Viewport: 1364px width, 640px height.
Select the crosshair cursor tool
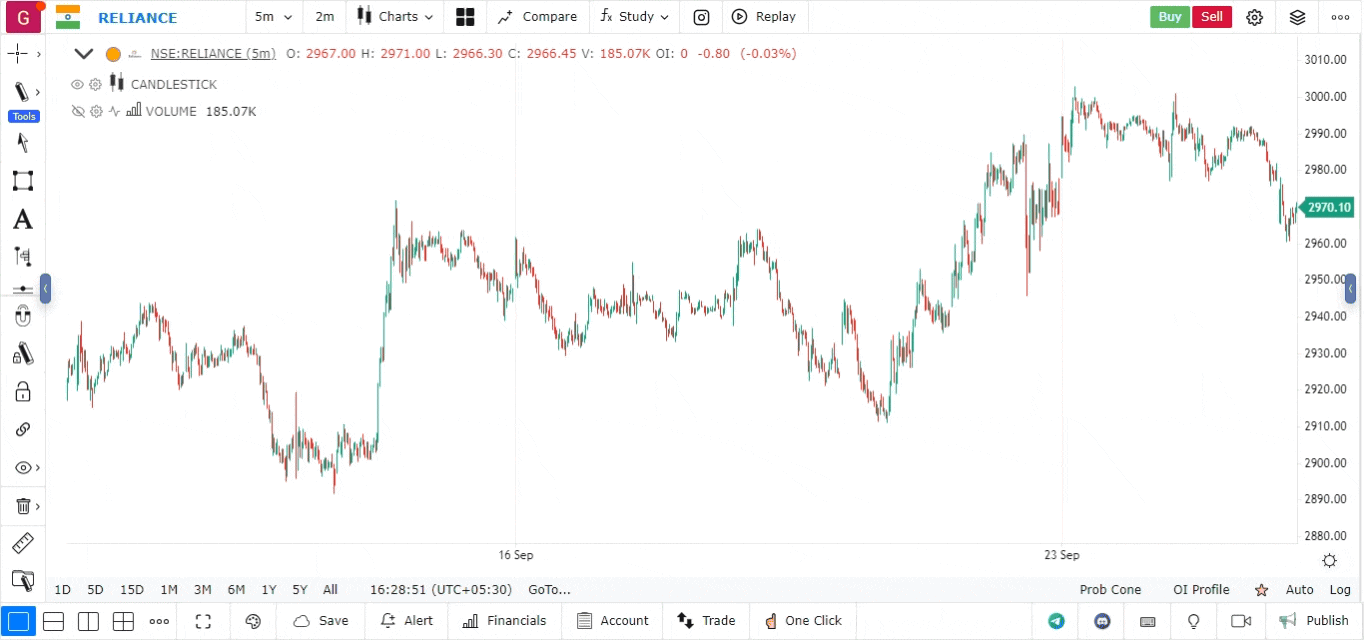[18, 54]
